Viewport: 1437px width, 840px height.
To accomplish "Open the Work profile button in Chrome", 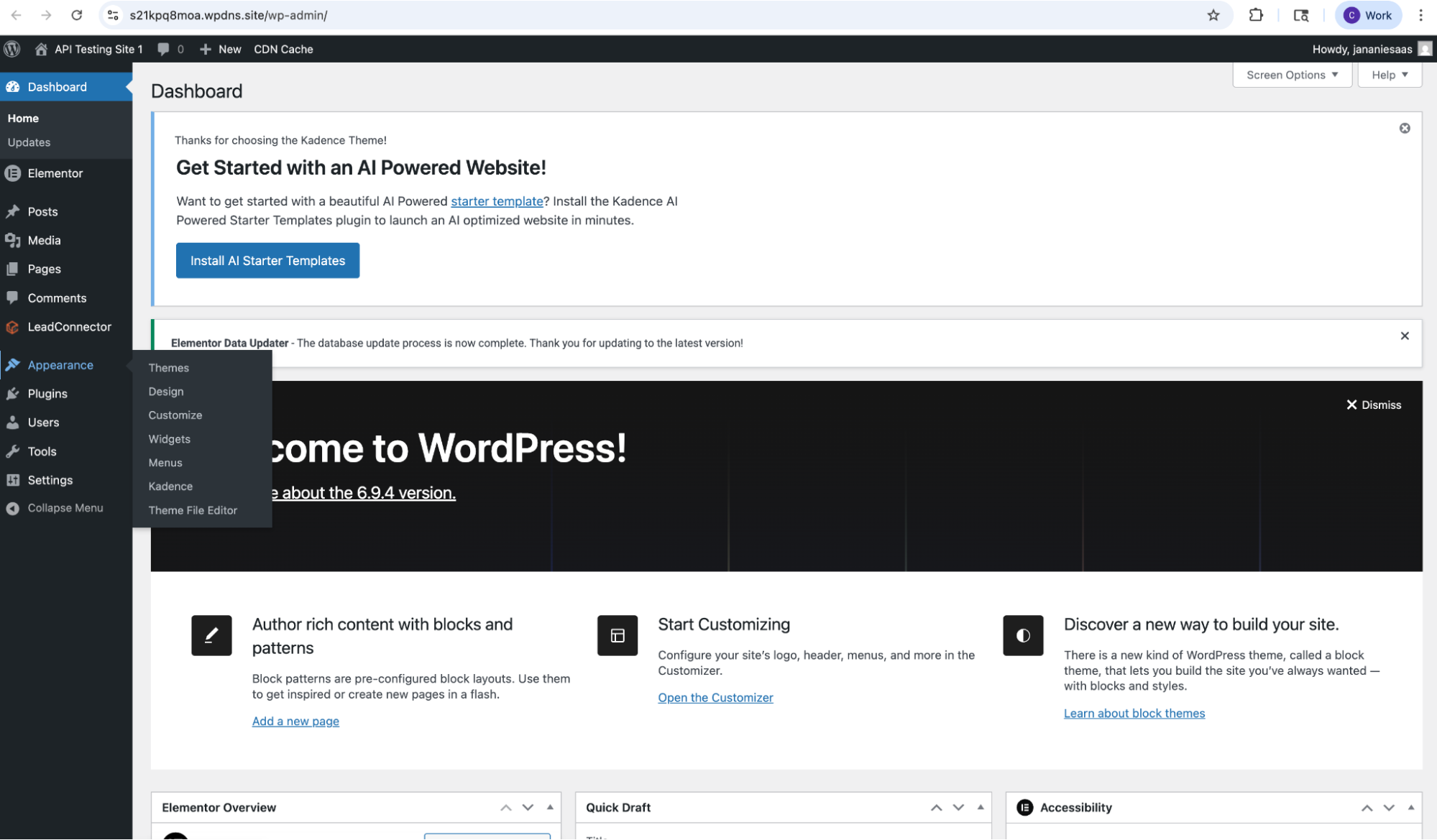I will pyautogui.click(x=1368, y=15).
